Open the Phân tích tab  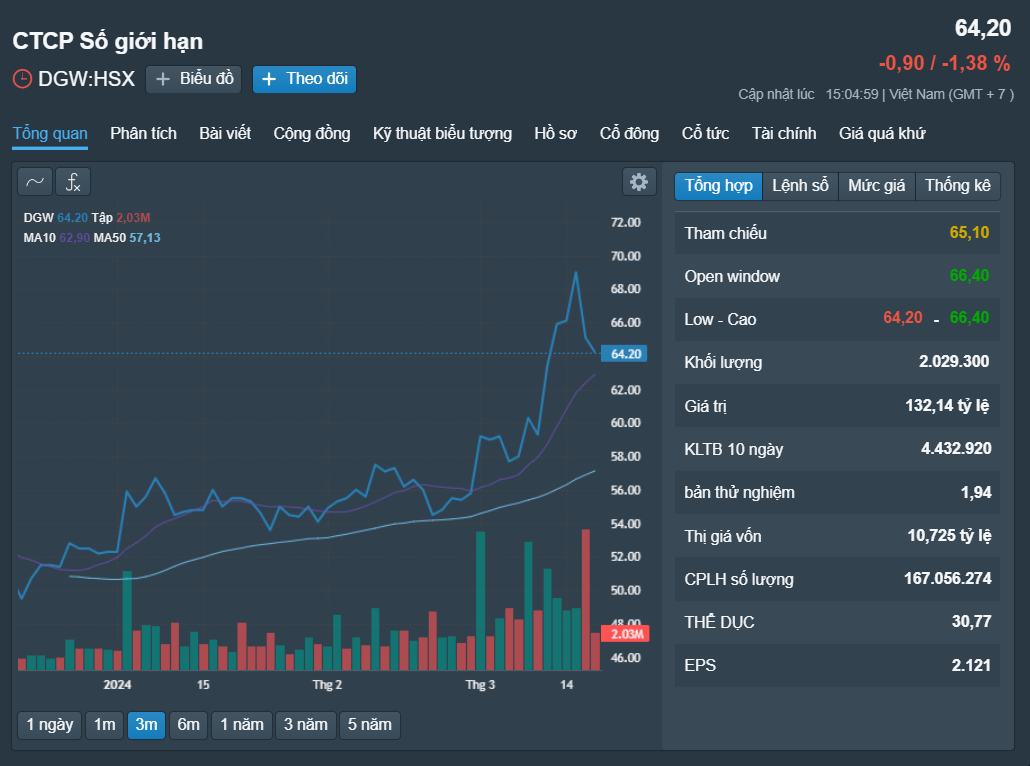click(x=143, y=133)
